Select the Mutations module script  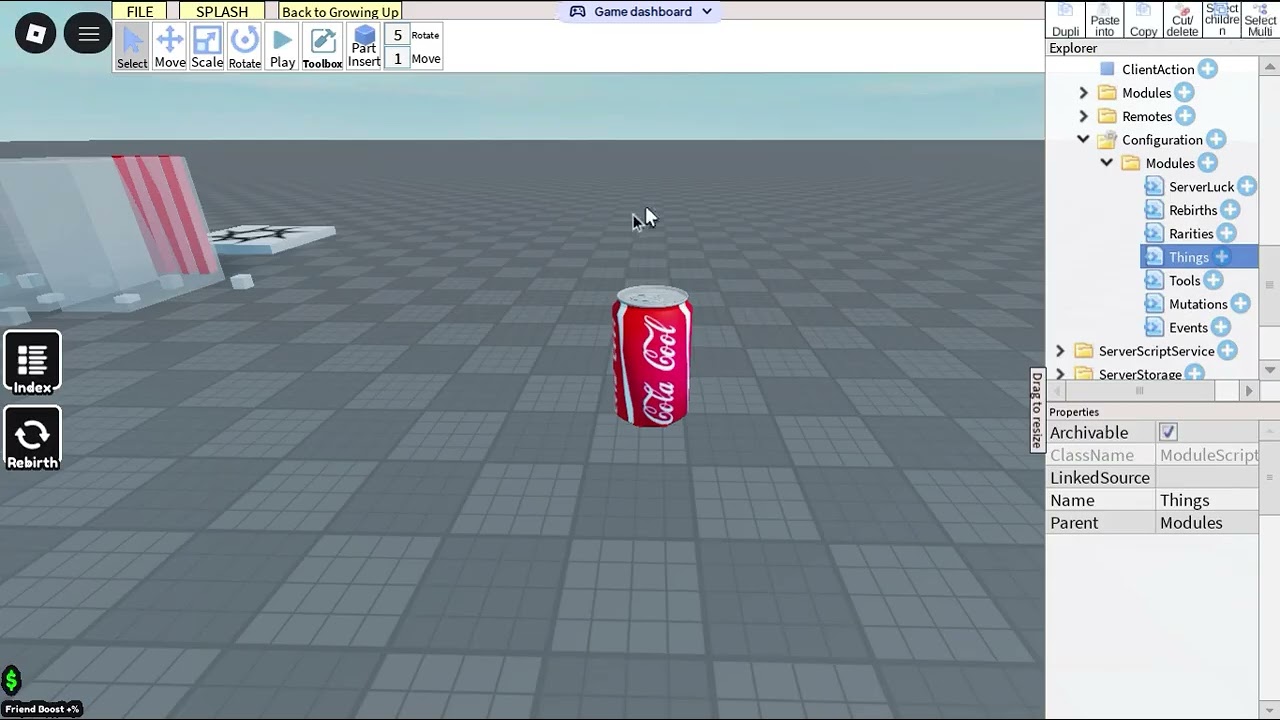(1197, 304)
